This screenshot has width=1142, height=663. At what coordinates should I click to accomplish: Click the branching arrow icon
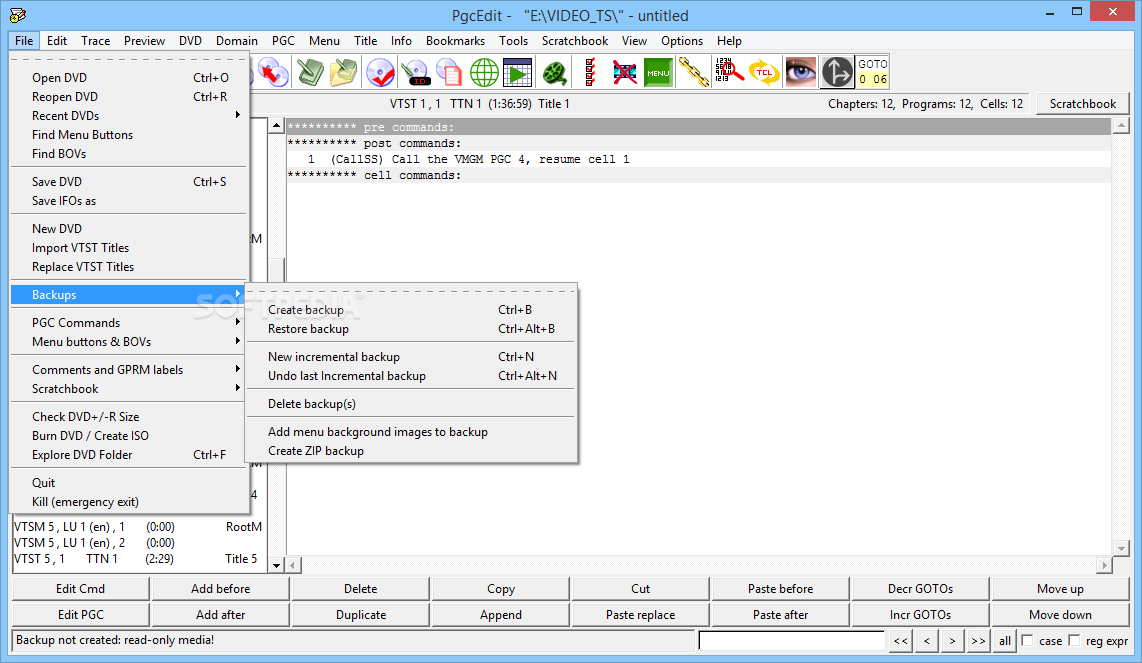pos(837,72)
